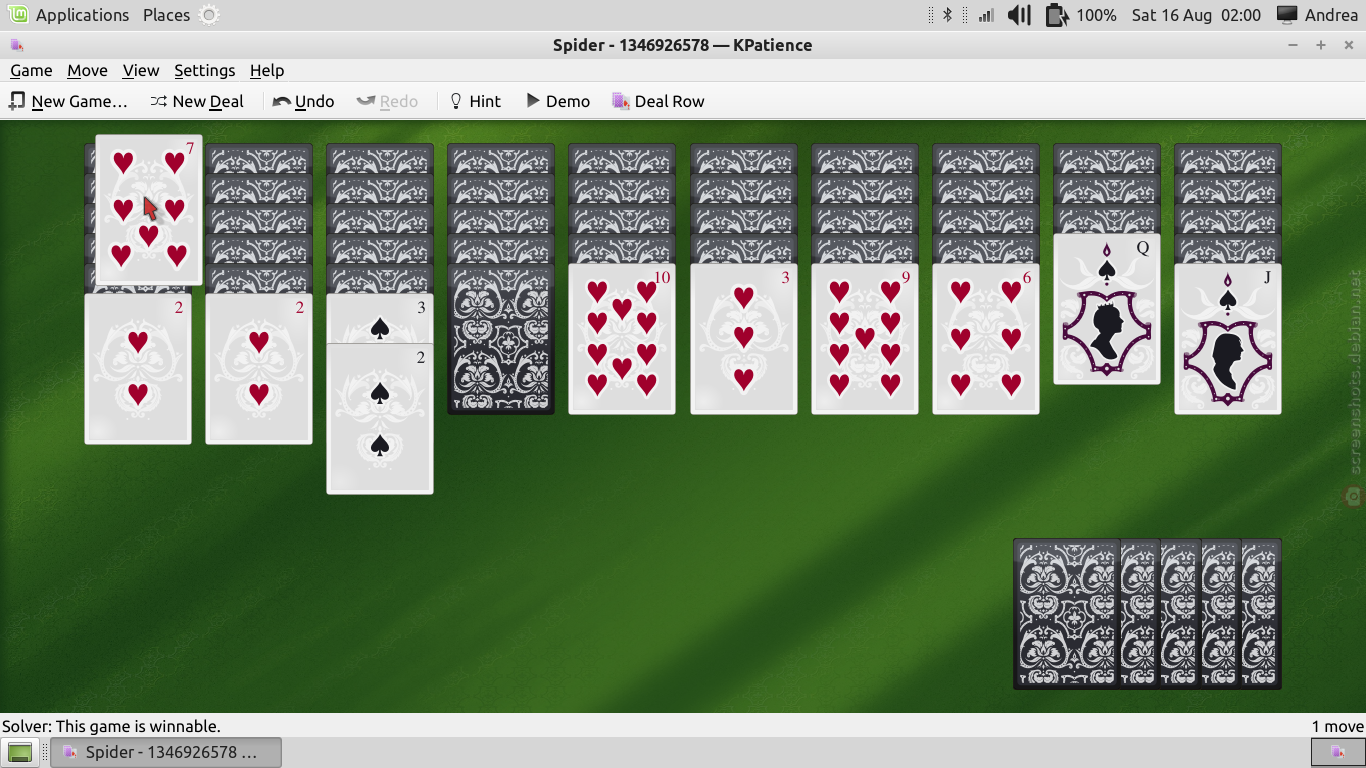Open the Help menu
The height and width of the screenshot is (768, 1366).
[x=267, y=70]
